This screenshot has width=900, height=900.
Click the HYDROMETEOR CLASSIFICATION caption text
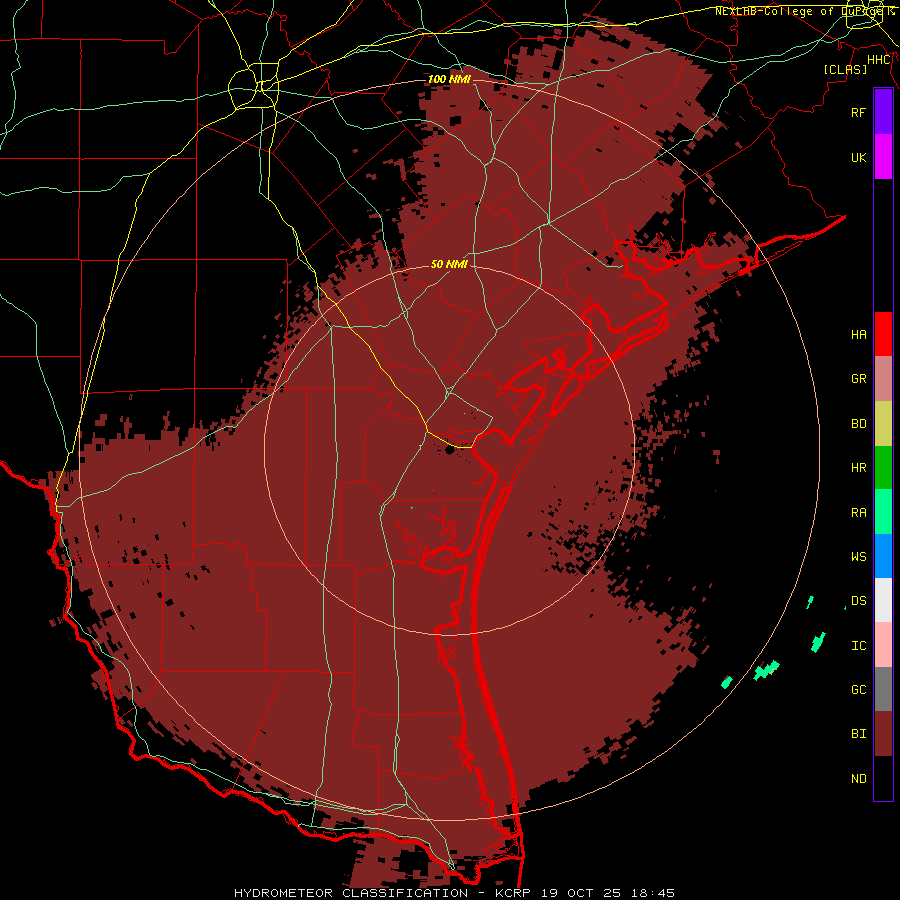pos(351,893)
